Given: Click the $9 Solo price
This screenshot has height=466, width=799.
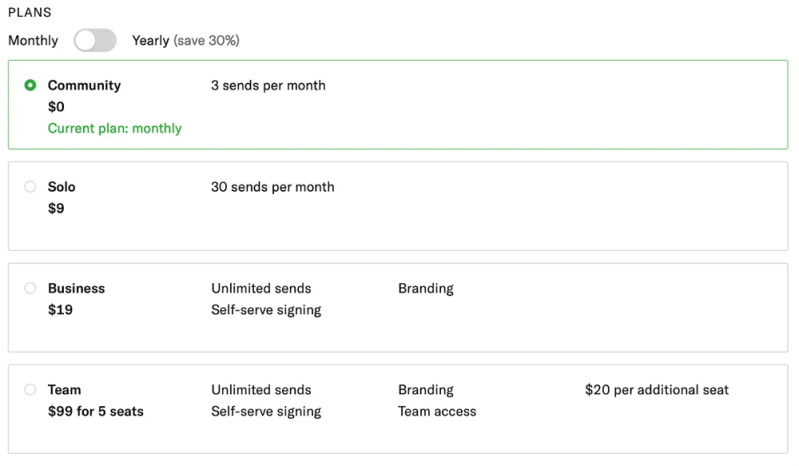Looking at the screenshot, I should pyautogui.click(x=56, y=209).
